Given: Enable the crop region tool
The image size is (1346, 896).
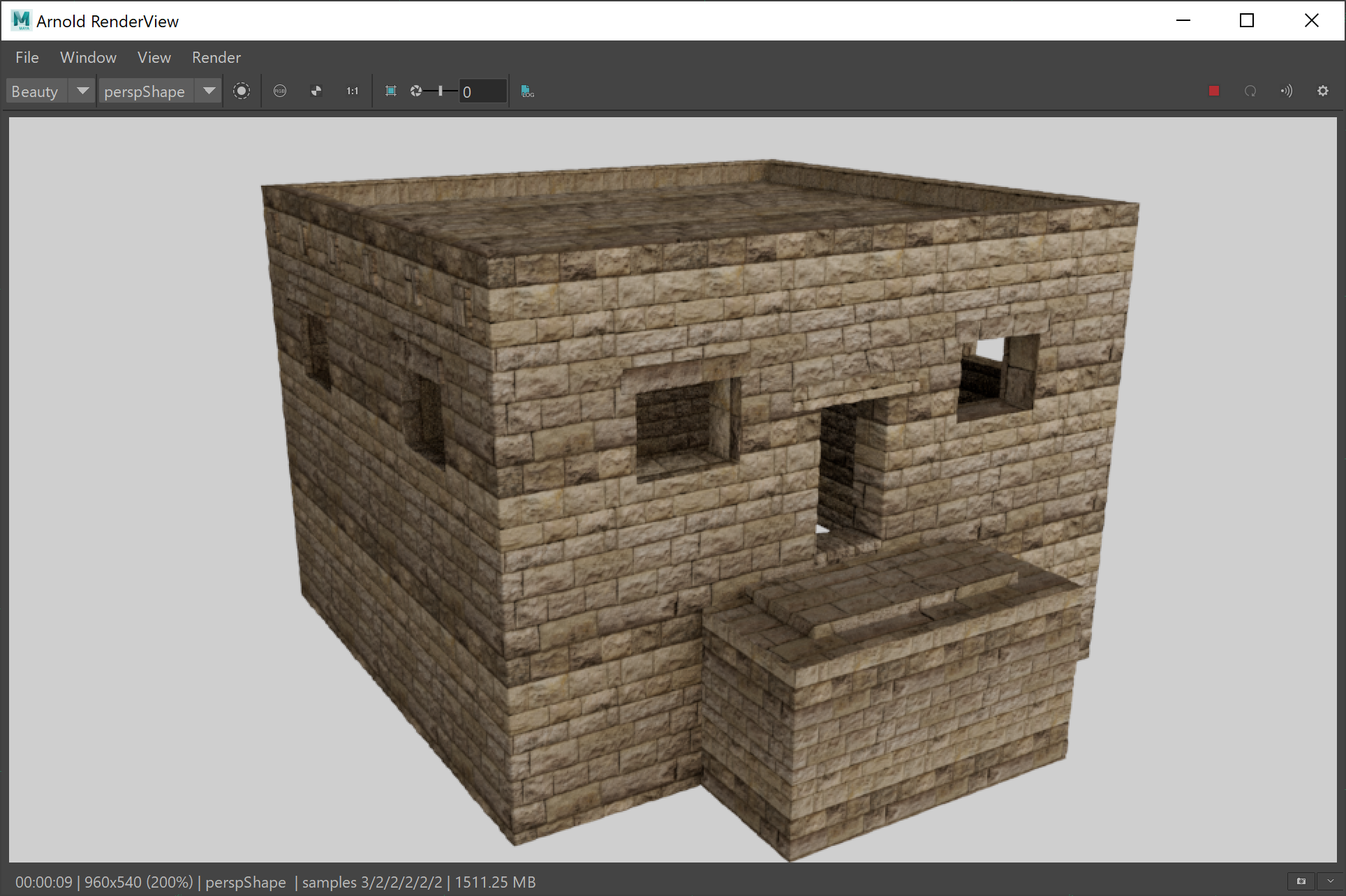Looking at the screenshot, I should [391, 91].
